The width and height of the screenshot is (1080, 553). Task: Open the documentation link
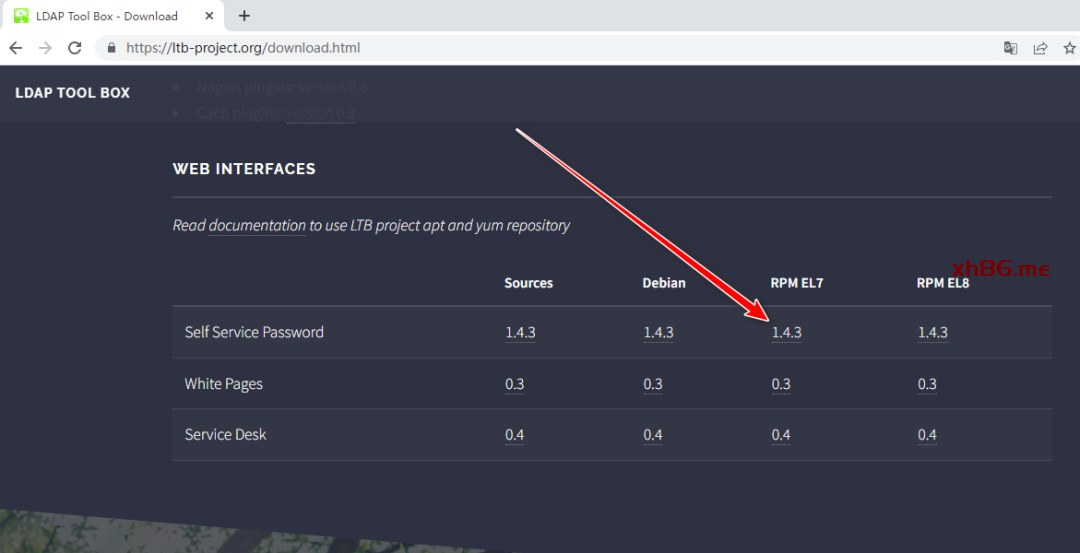pos(257,225)
